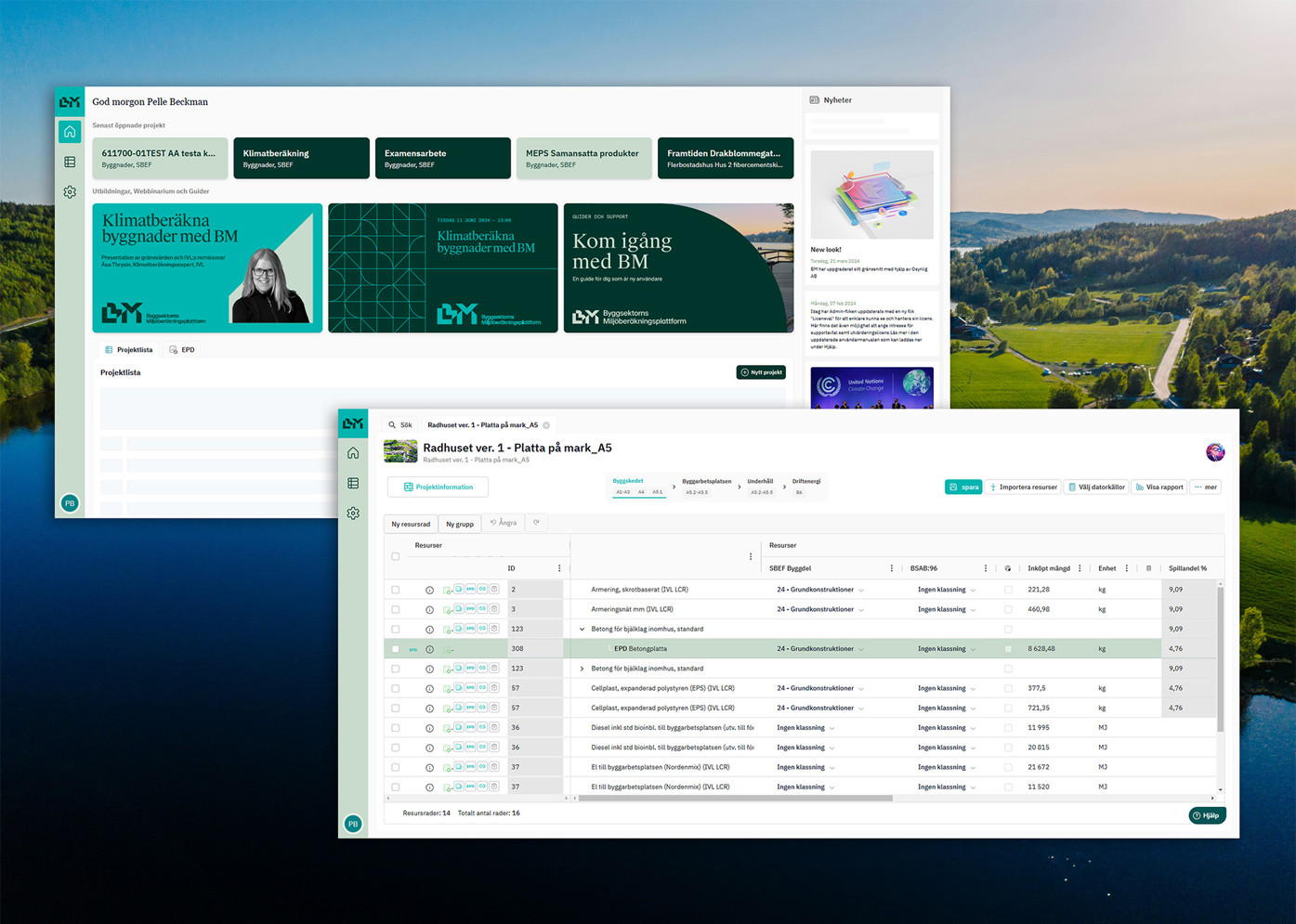This screenshot has height=924, width=1296.
Task: Toggle the select-all checkbox in the table header
Action: click(396, 556)
